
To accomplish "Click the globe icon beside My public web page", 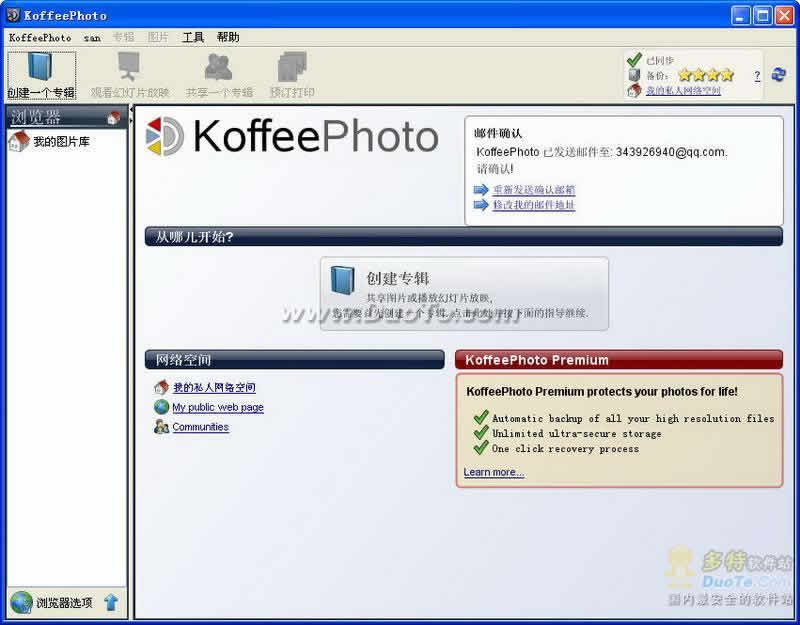I will pos(161,407).
